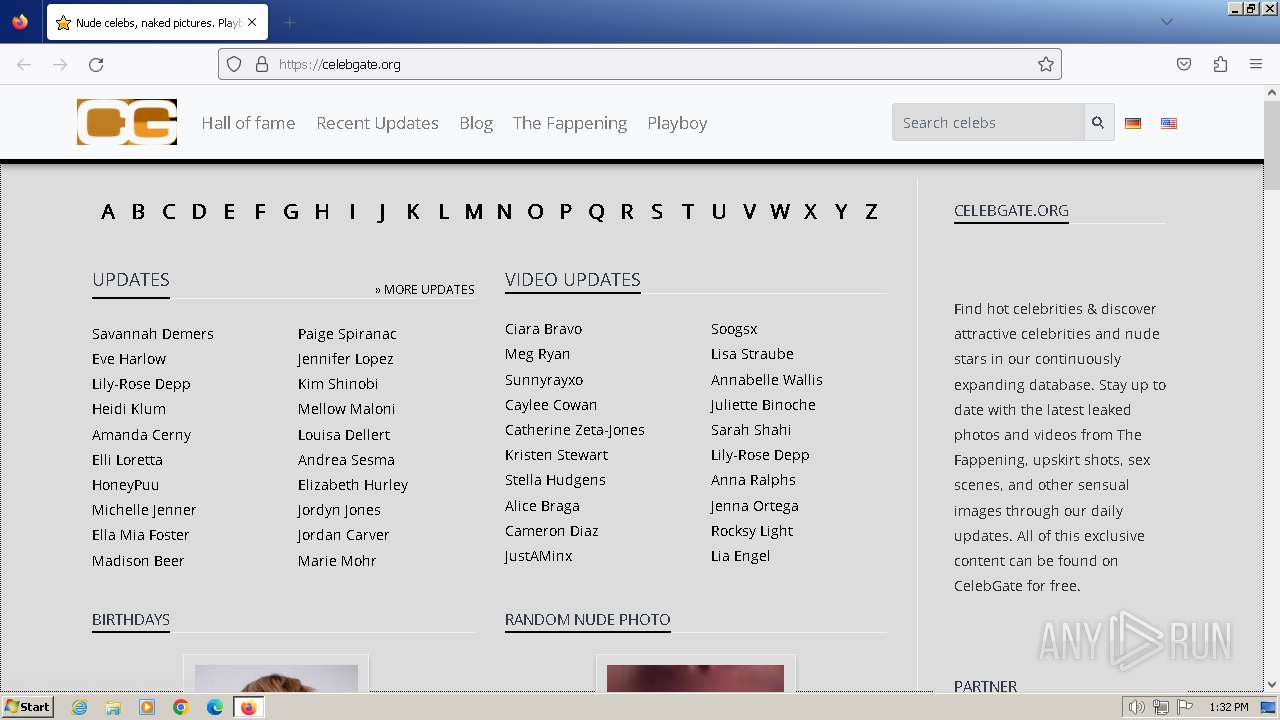Go back to the previous page
Viewport: 1280px width, 720px height.
click(24, 64)
